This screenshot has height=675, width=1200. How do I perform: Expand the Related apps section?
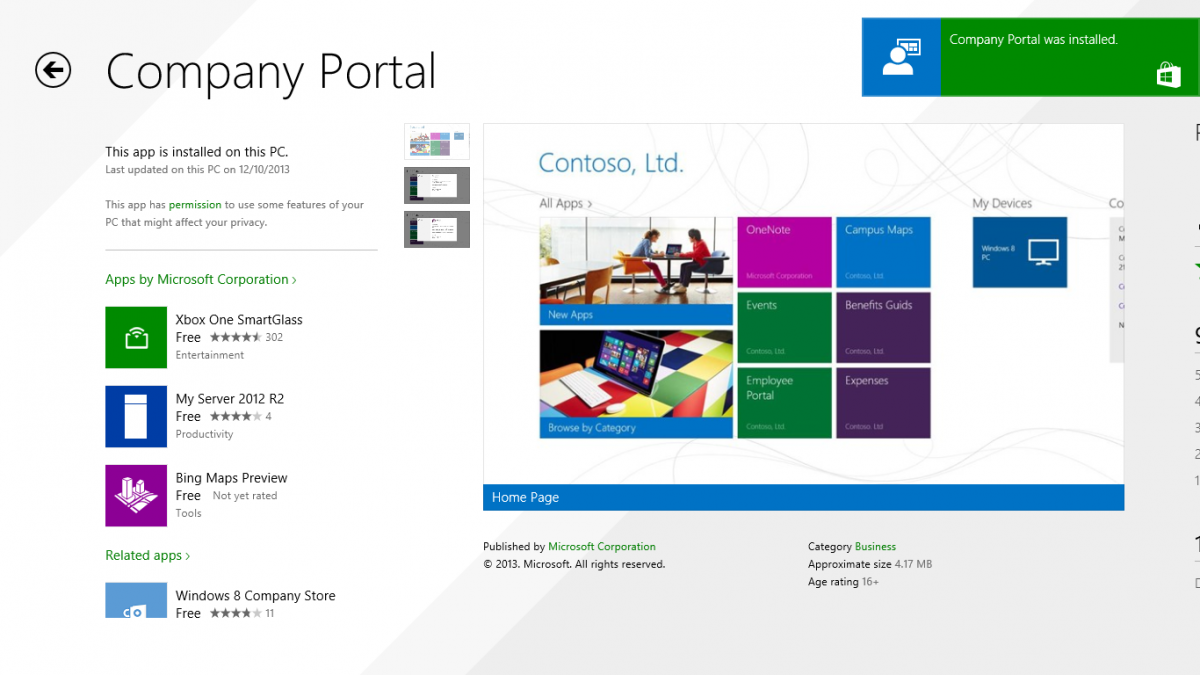pos(148,556)
